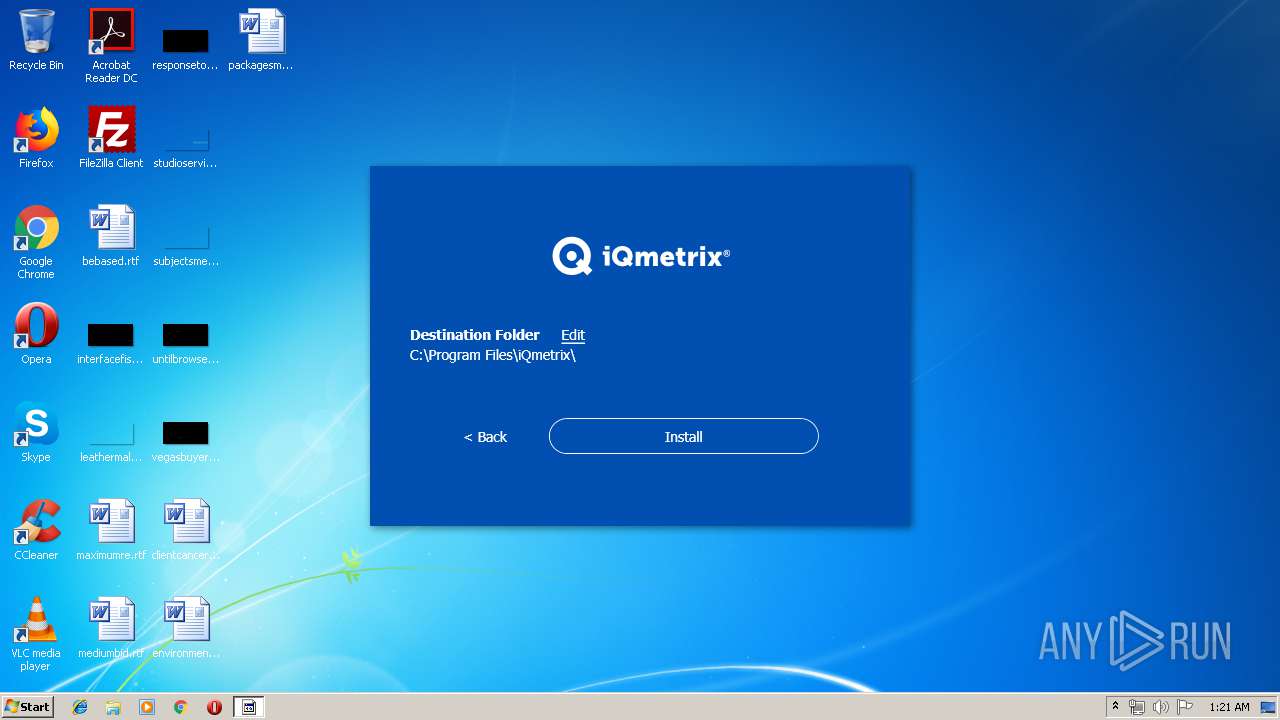Open the responseto file on desktop

(185, 48)
